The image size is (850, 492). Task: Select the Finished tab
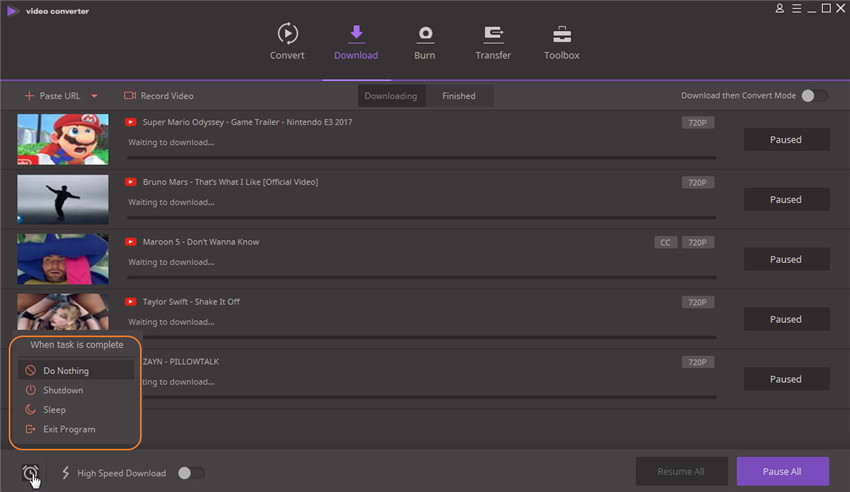[x=459, y=96]
